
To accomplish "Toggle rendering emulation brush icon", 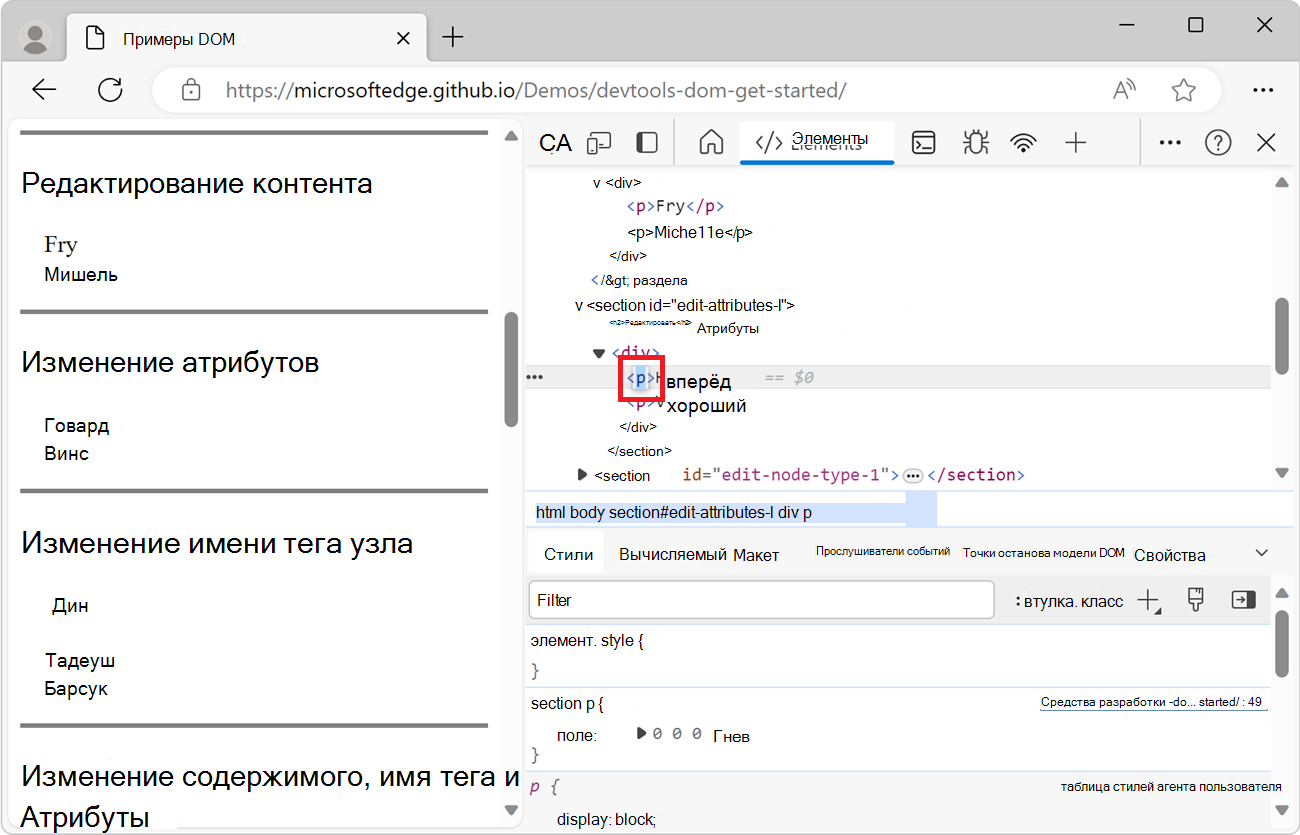I will tap(1195, 599).
